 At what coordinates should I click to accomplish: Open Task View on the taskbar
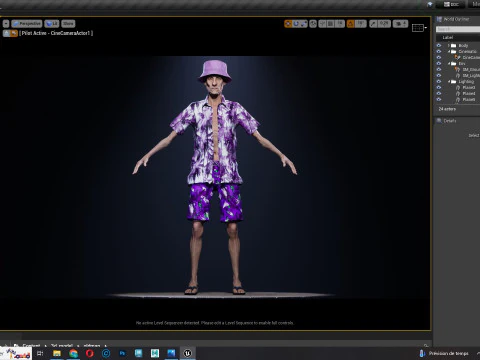40,353
